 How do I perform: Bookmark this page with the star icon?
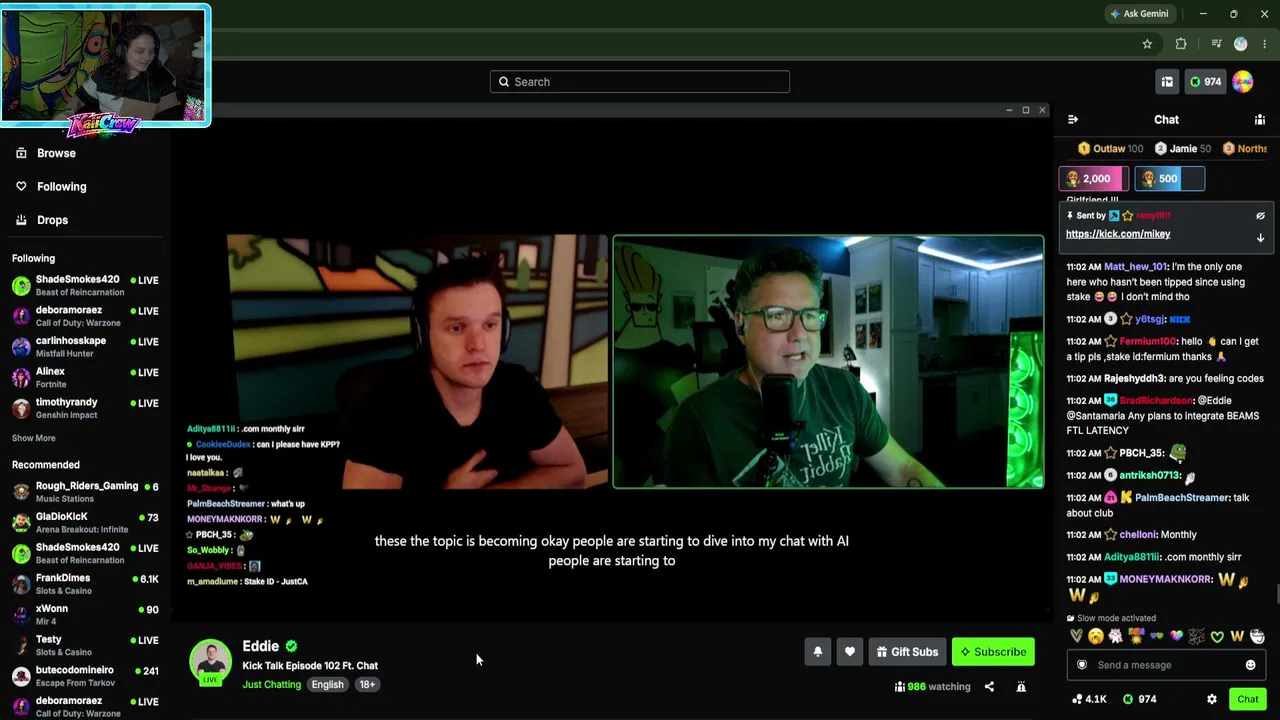(x=1147, y=44)
